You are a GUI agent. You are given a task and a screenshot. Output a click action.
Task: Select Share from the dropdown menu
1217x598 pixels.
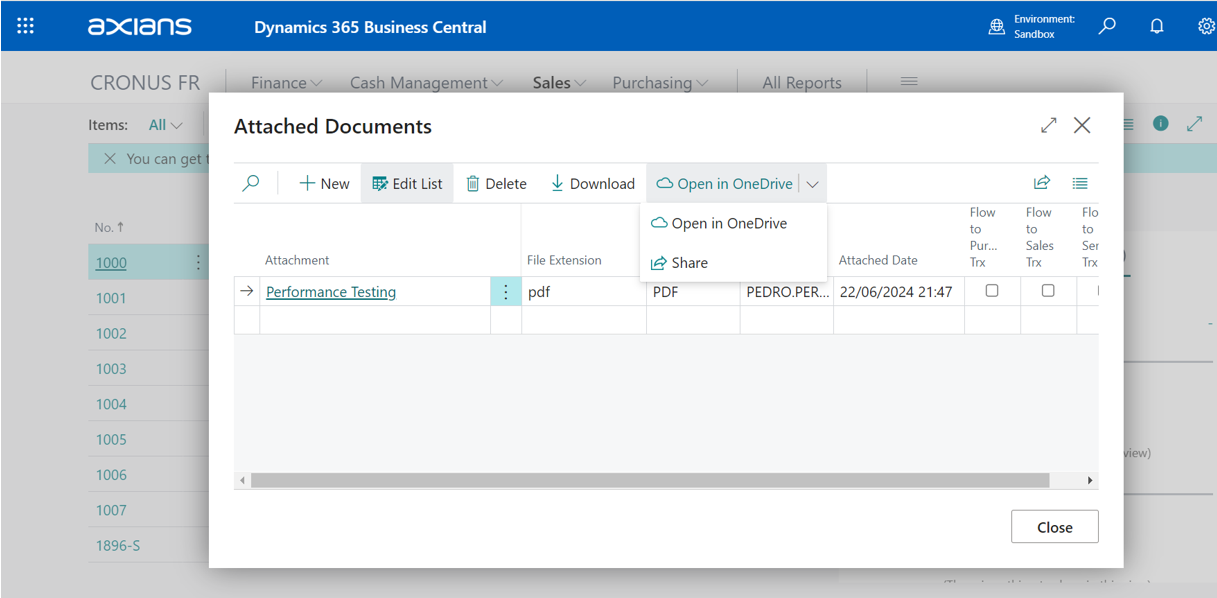(x=689, y=263)
